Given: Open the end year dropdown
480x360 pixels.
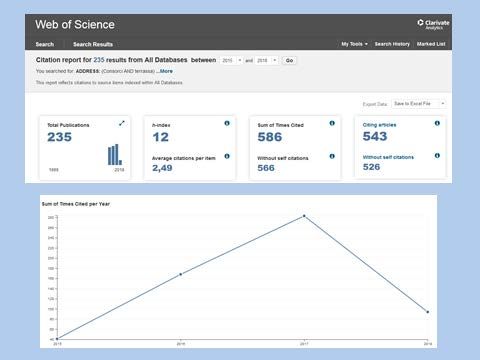Looking at the screenshot, I should click(266, 60).
